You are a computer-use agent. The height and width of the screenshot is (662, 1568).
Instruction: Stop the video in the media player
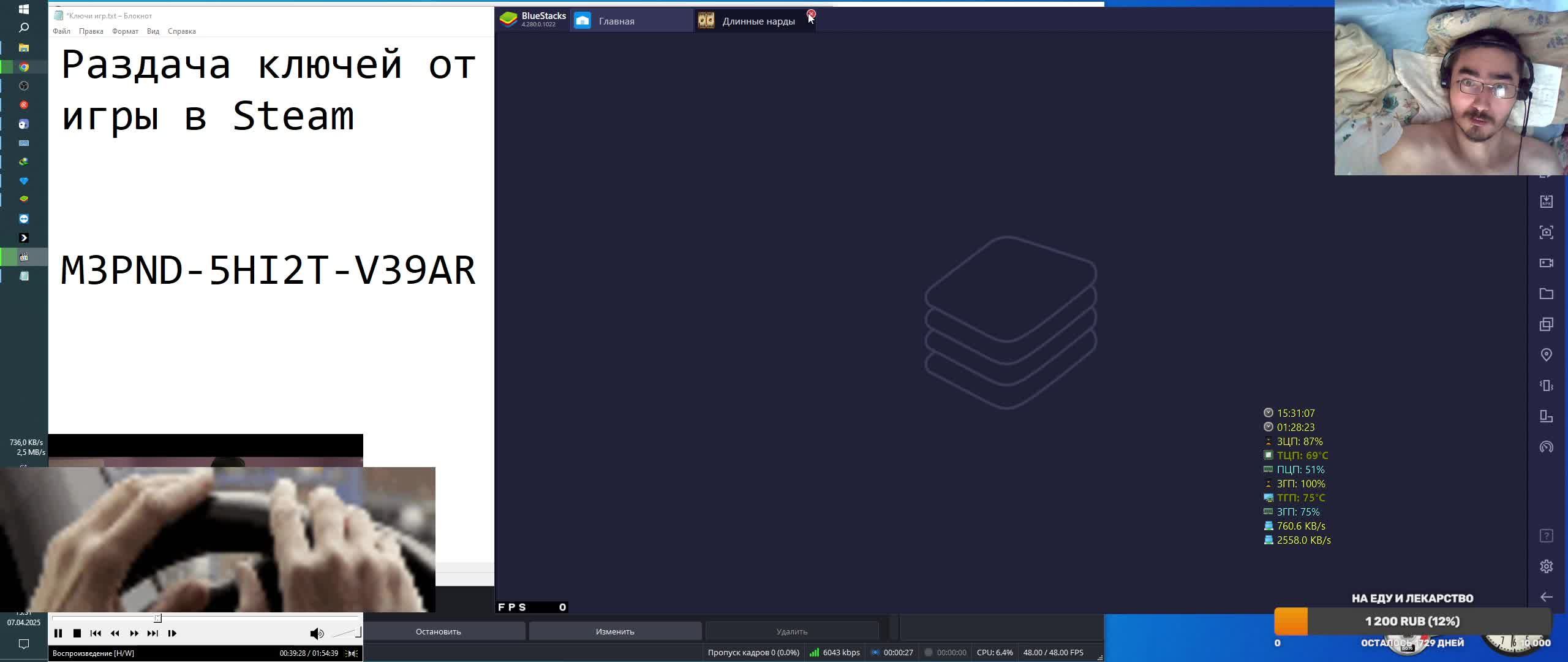[x=77, y=633]
